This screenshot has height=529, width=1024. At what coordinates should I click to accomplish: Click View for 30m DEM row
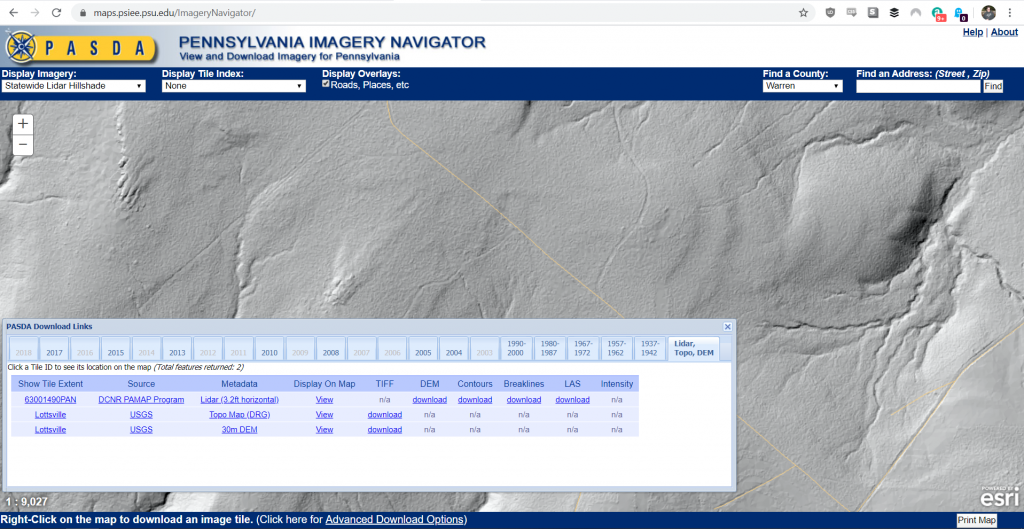coord(325,430)
